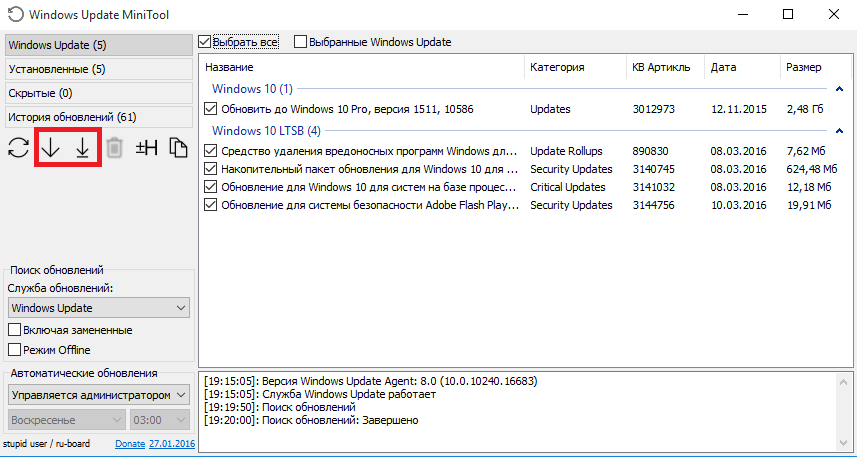Open the 'История обновлений (61)' tab
This screenshot has height=457, width=857.
[x=97, y=117]
